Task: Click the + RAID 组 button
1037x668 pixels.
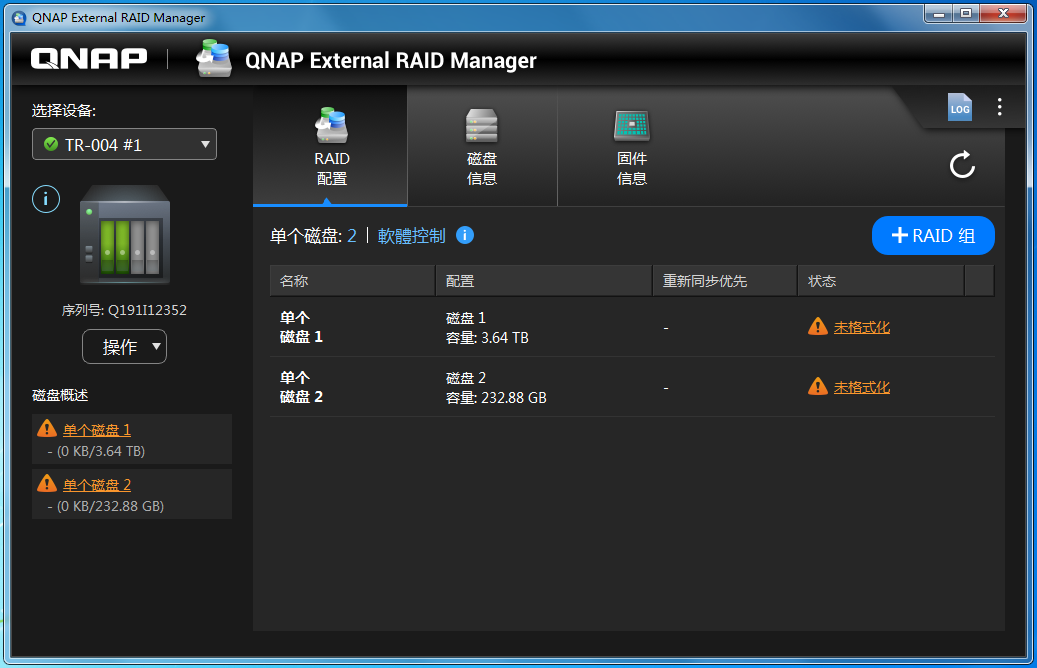Action: [933, 235]
